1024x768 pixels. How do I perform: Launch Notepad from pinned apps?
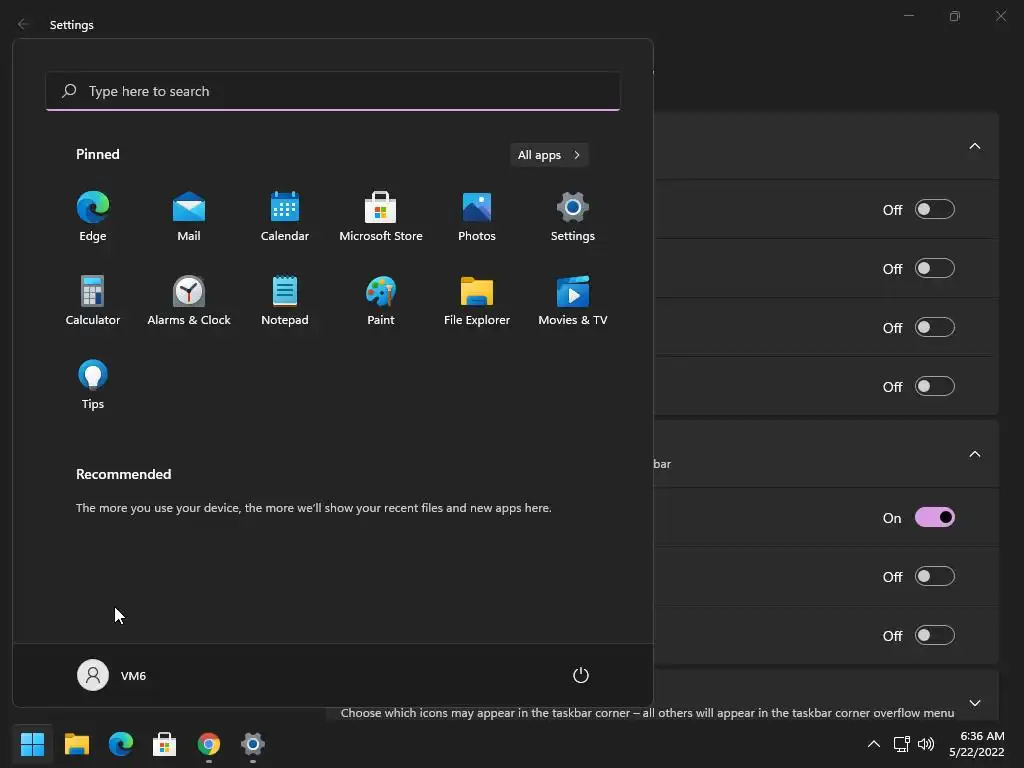point(285,300)
